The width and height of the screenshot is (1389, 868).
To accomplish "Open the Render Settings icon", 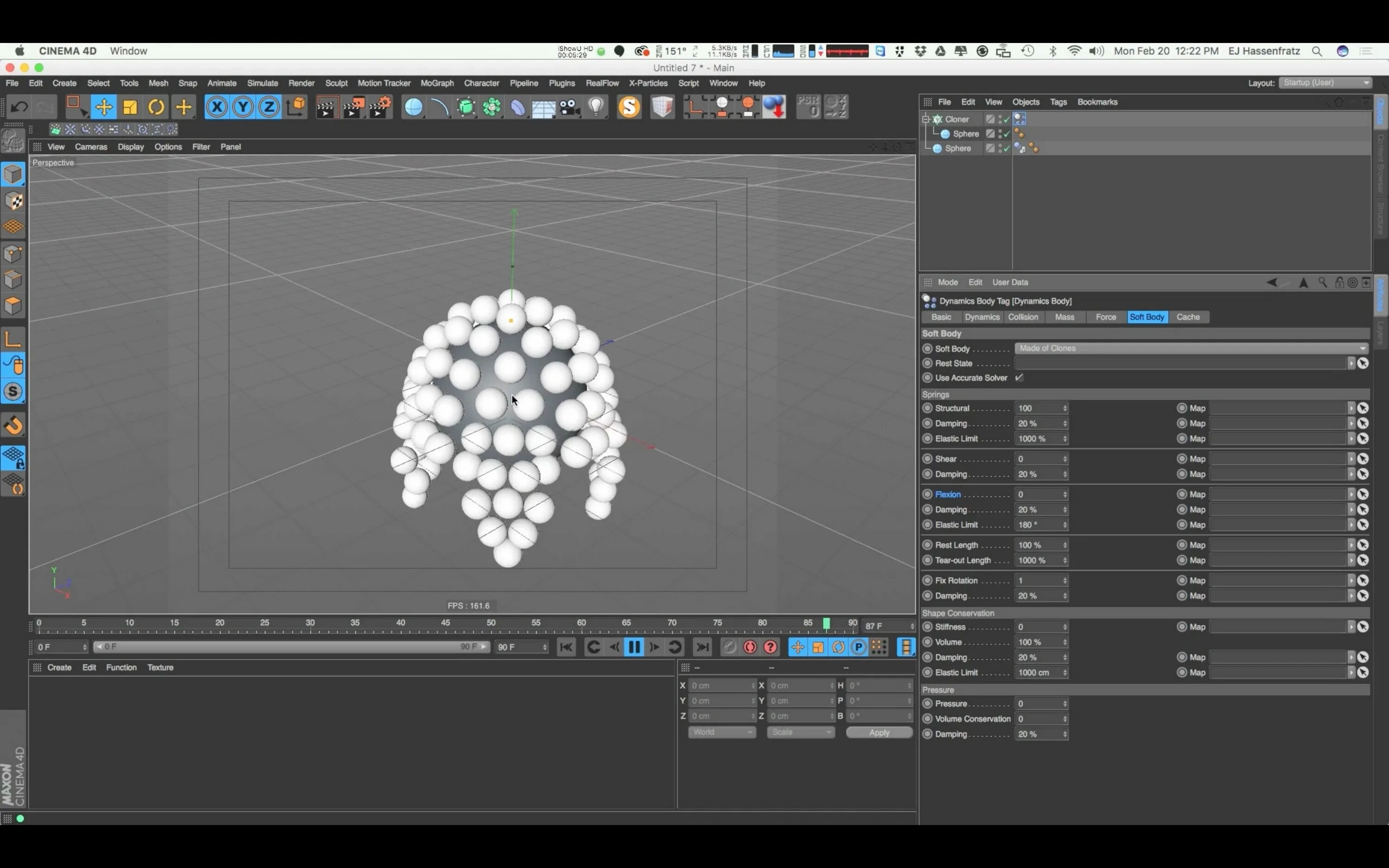I will [380, 107].
